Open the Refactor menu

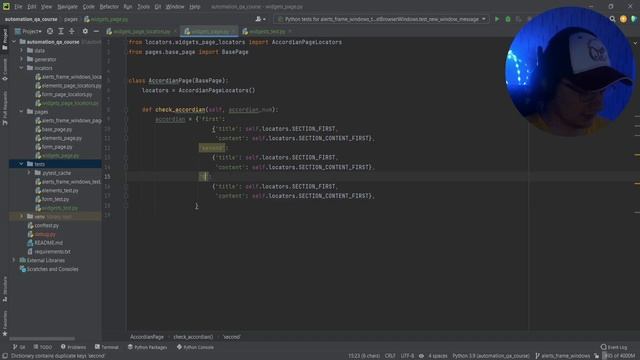[x=109, y=7]
